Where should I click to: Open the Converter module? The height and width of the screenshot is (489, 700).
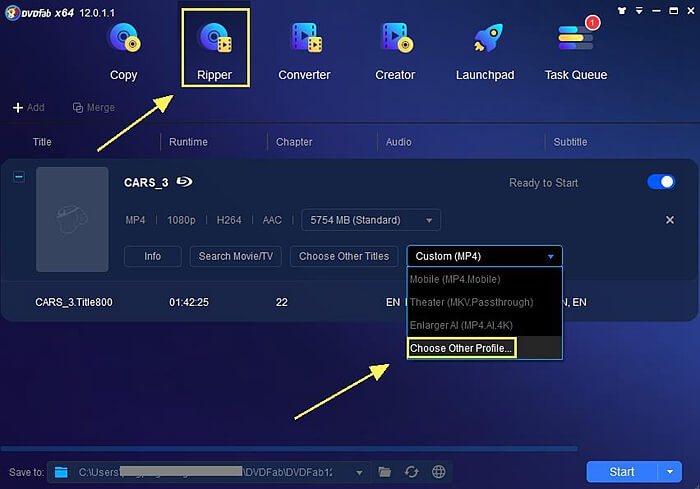304,50
